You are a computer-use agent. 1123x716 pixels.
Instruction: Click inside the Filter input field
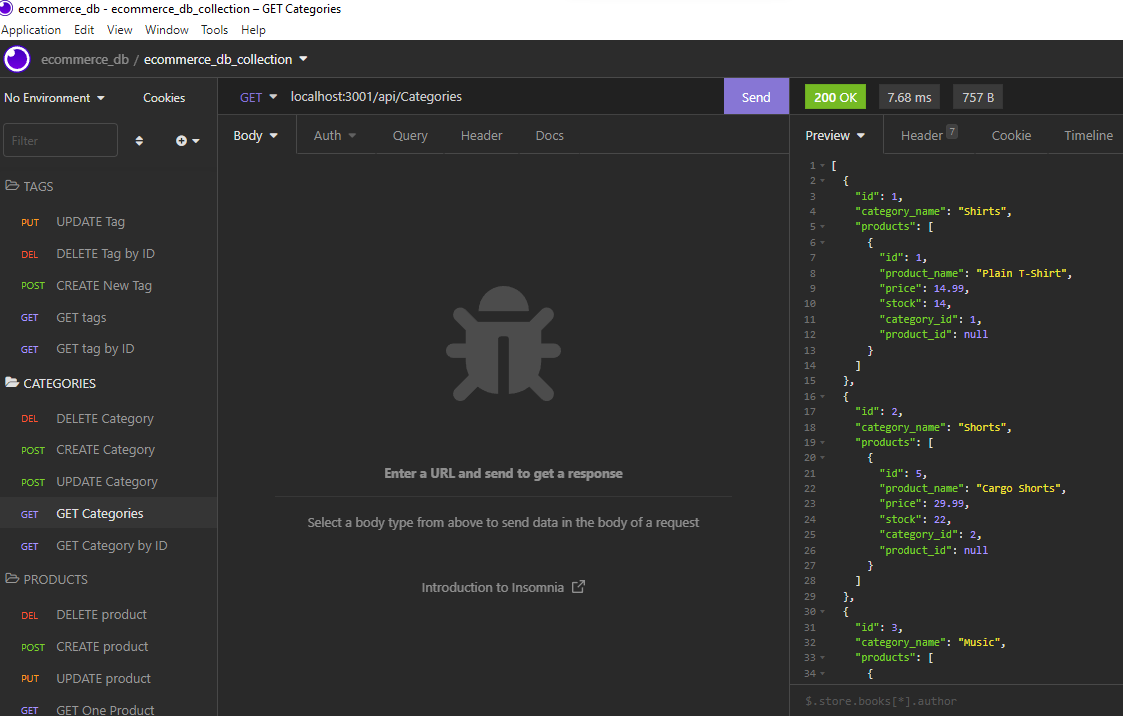[x=60, y=140]
